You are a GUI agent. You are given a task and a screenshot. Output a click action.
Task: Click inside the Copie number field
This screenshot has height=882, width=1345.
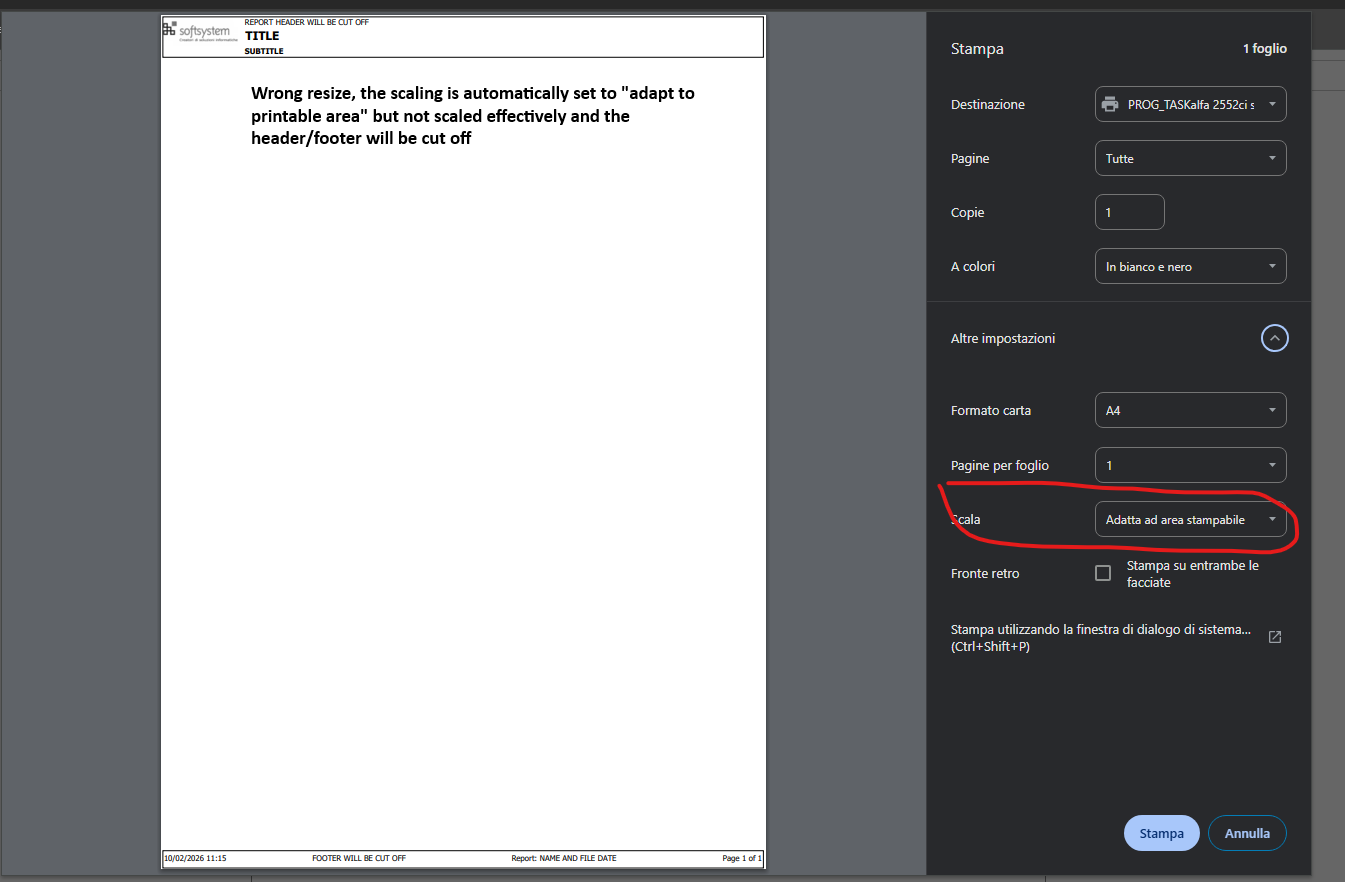[1129, 212]
